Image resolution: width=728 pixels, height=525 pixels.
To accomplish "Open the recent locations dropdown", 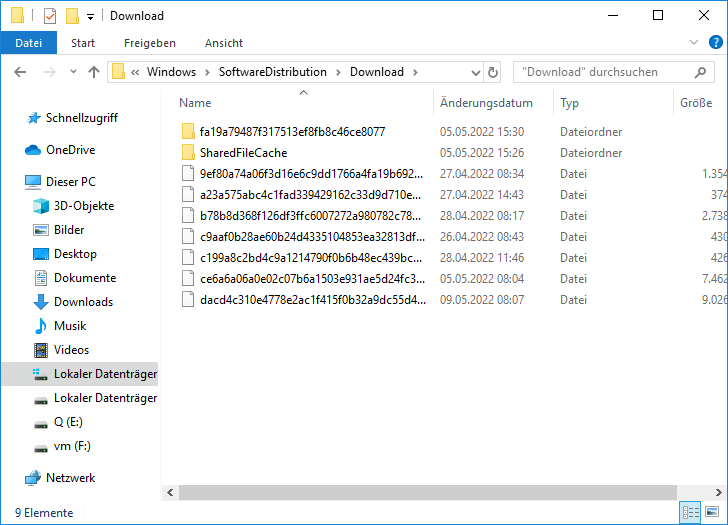I will 73,72.
